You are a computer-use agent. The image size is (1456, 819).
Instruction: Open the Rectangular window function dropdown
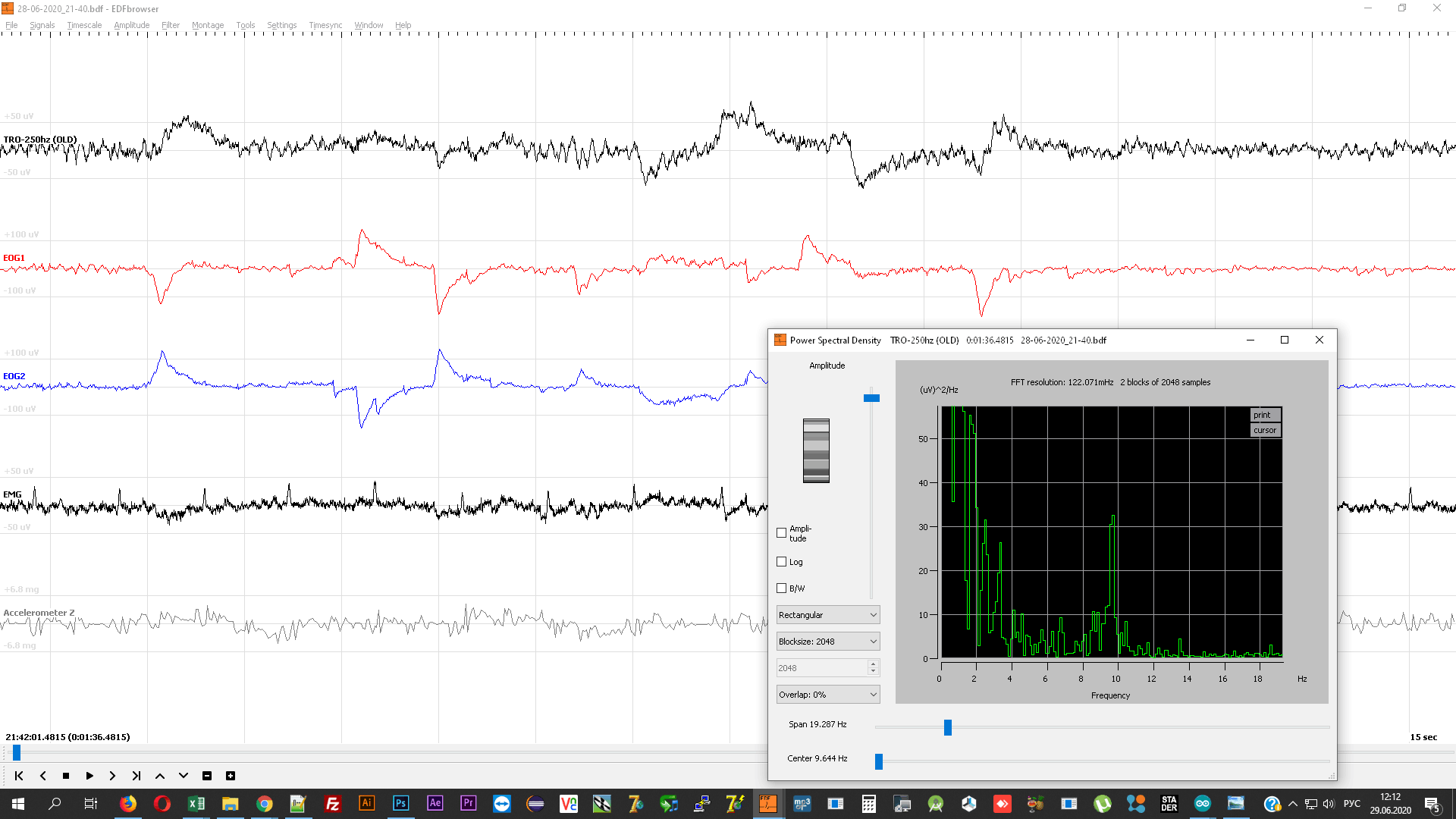coord(828,615)
